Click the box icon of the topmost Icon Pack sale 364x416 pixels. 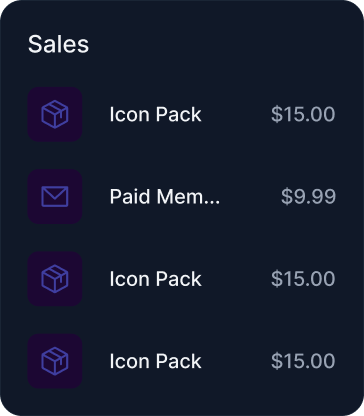point(55,114)
